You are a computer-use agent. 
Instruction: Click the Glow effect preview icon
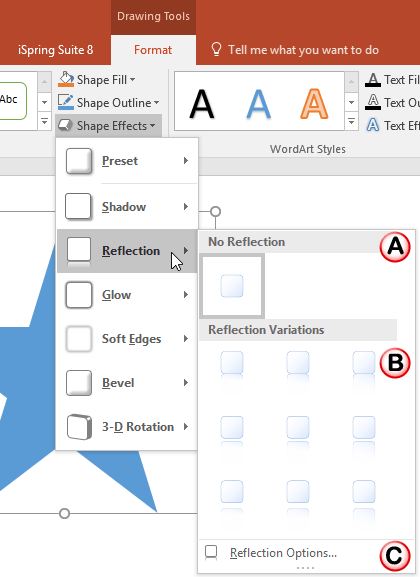pos(78,295)
